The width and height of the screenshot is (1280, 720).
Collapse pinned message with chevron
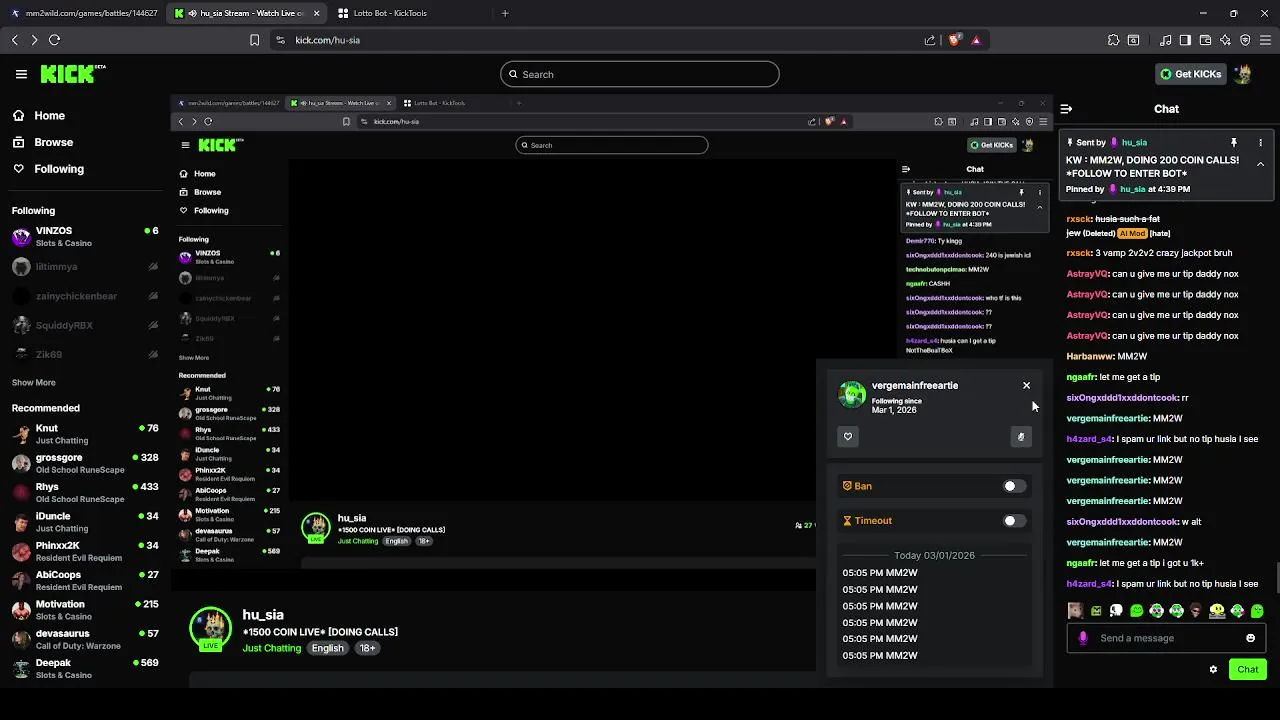[1260, 164]
